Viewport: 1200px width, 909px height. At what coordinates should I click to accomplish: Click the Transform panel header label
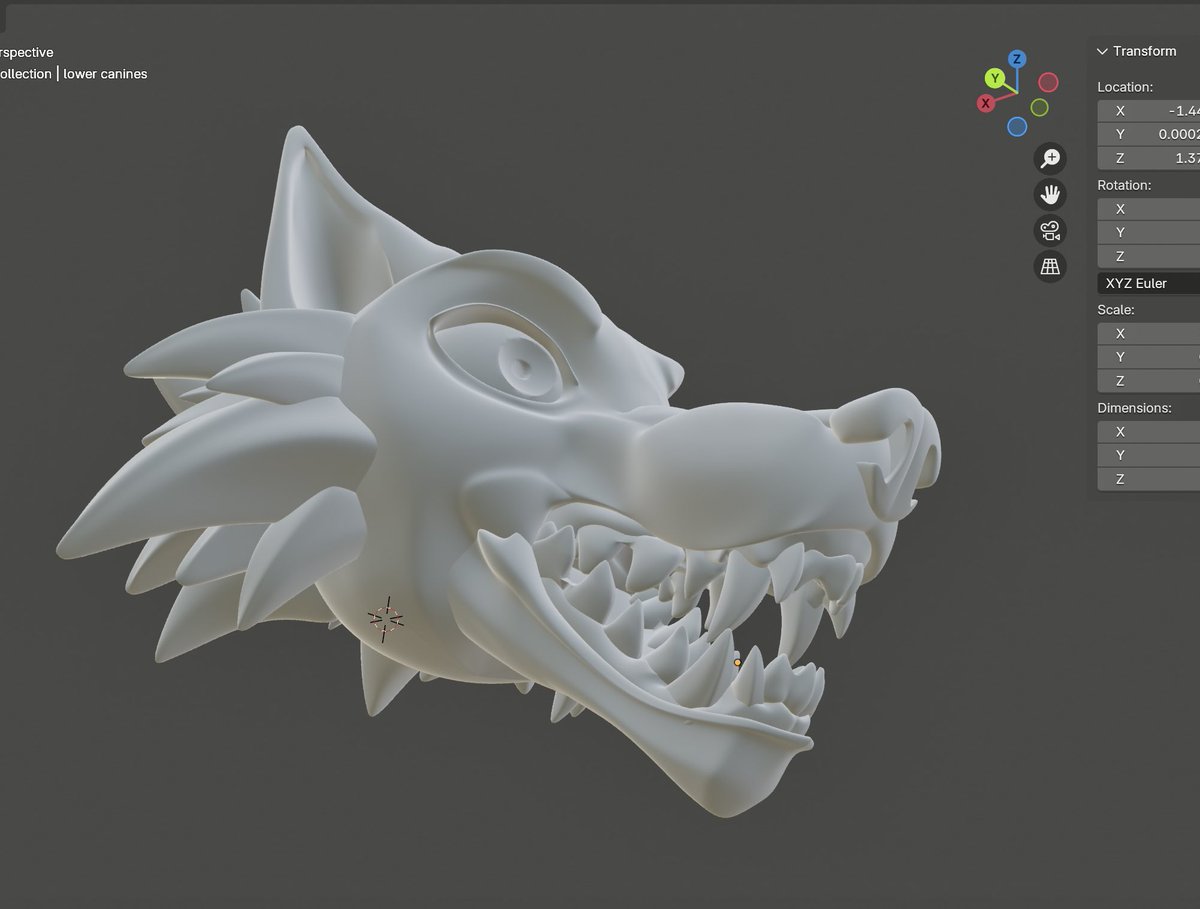pyautogui.click(x=1145, y=51)
